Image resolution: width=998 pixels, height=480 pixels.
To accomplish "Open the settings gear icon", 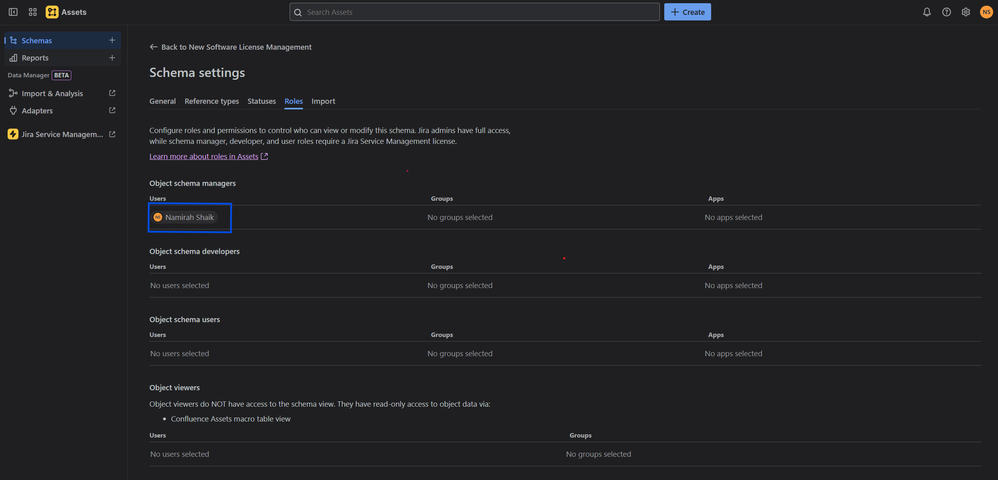I will (966, 12).
